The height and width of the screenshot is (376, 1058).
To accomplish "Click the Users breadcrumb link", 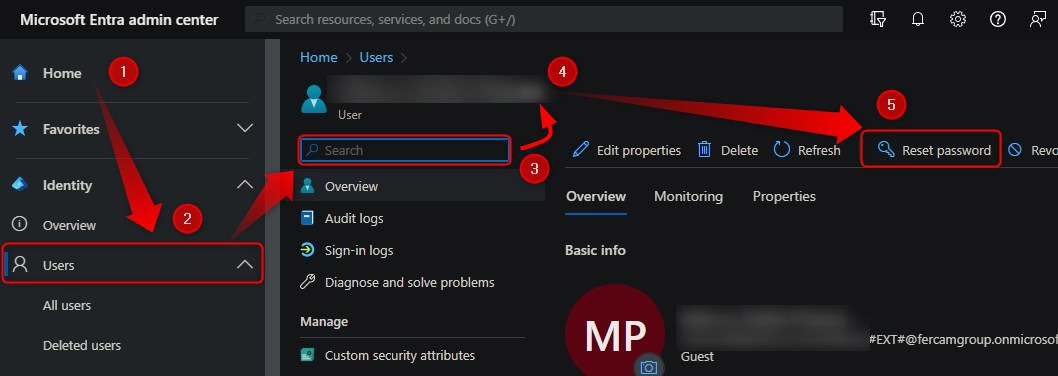I will click(376, 57).
